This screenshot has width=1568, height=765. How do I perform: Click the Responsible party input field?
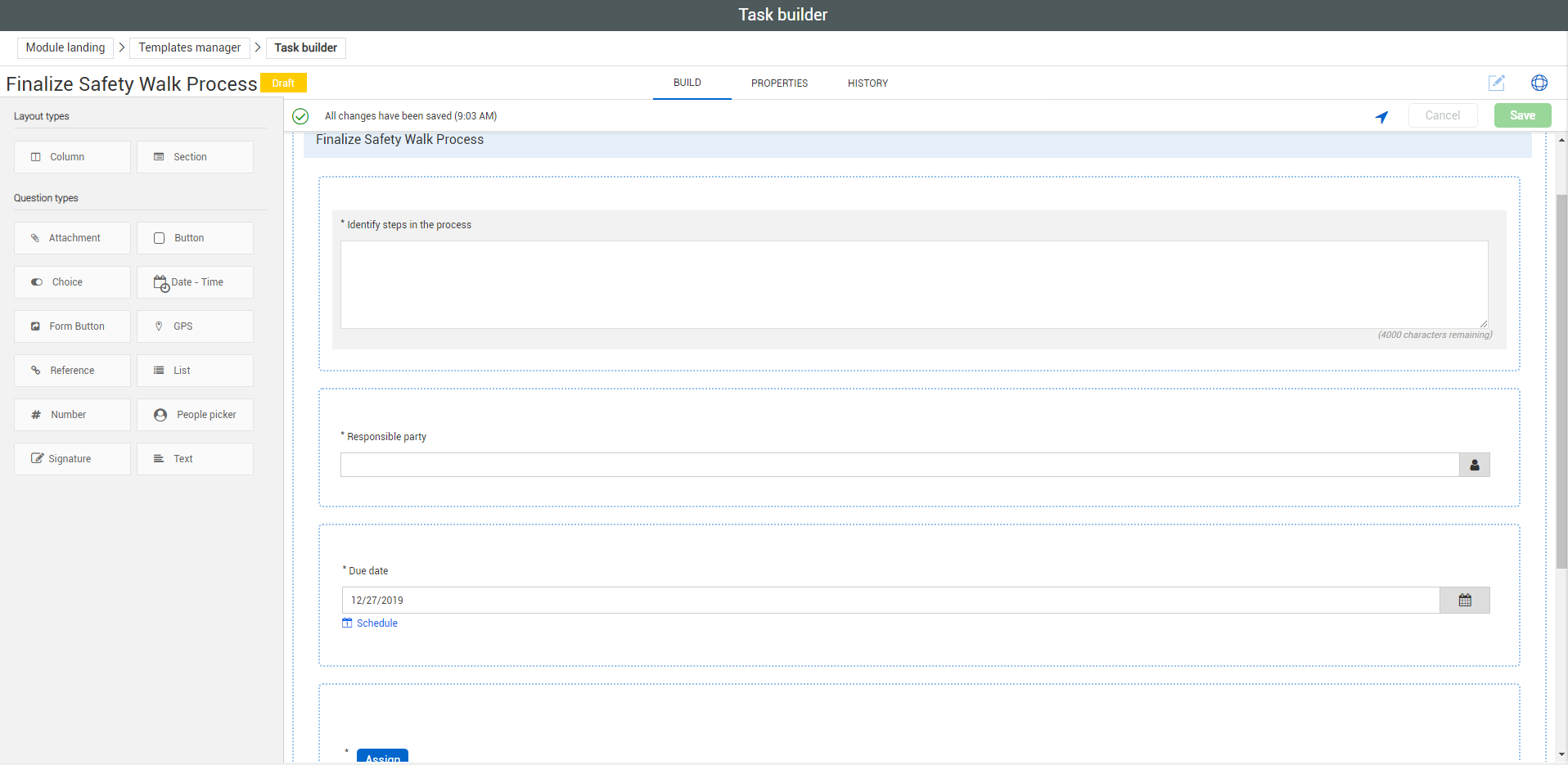(899, 465)
